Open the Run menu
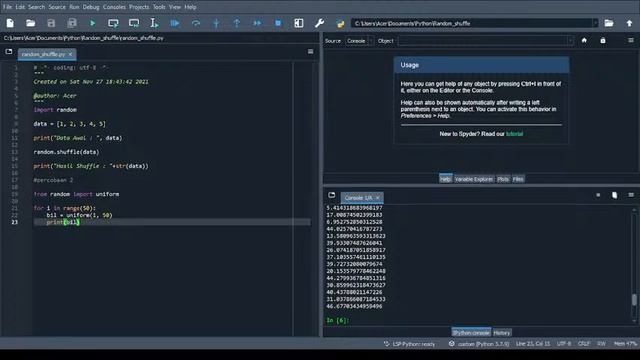 click(74, 7)
